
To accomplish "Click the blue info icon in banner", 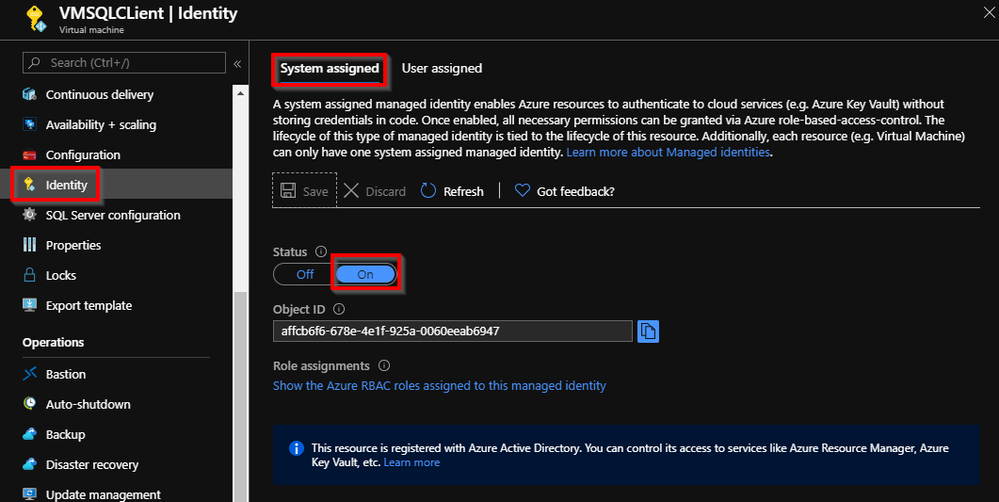I will click(x=296, y=448).
